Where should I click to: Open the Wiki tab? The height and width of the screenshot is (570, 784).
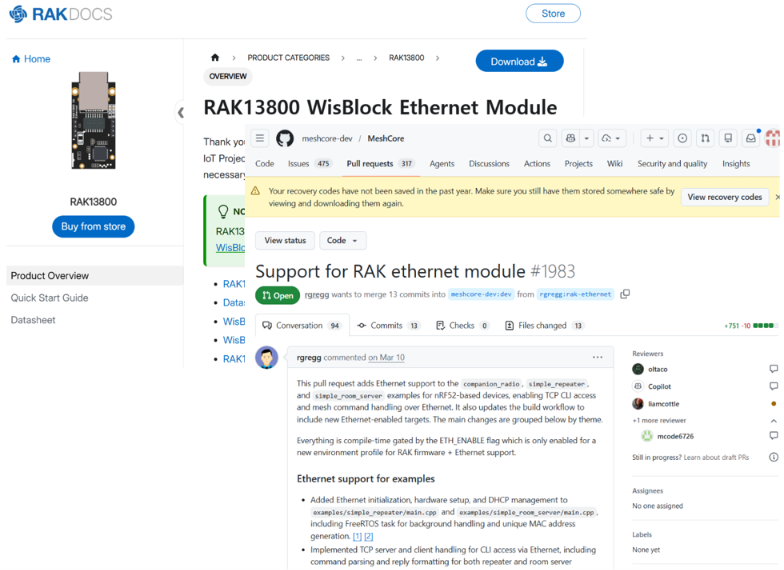coord(614,164)
